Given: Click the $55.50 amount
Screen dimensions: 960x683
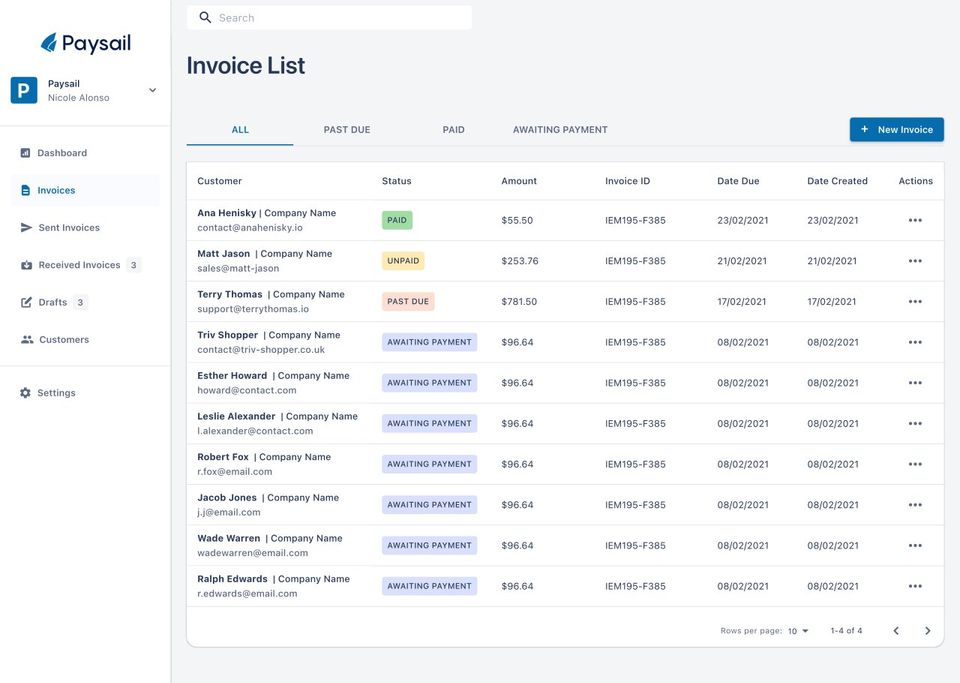Looking at the screenshot, I should (517, 220).
